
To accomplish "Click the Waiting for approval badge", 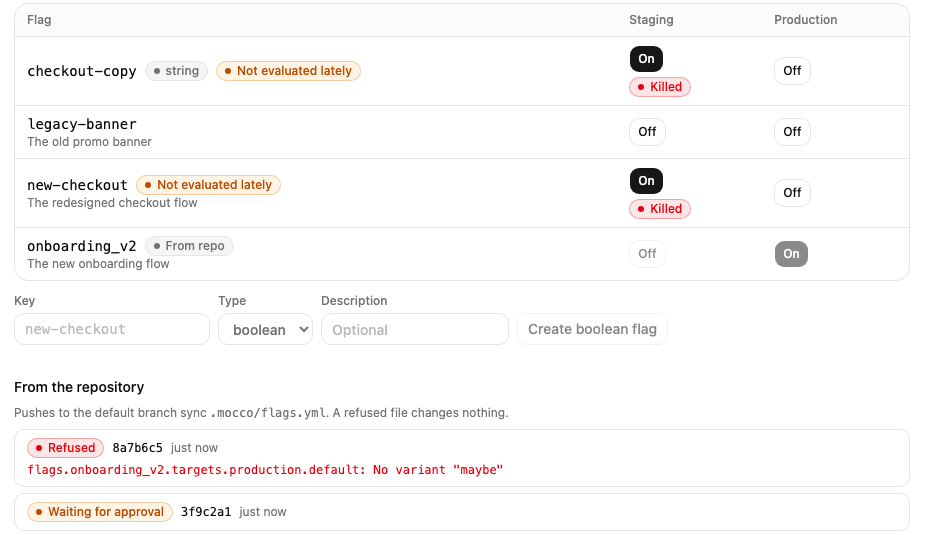I will 100,512.
